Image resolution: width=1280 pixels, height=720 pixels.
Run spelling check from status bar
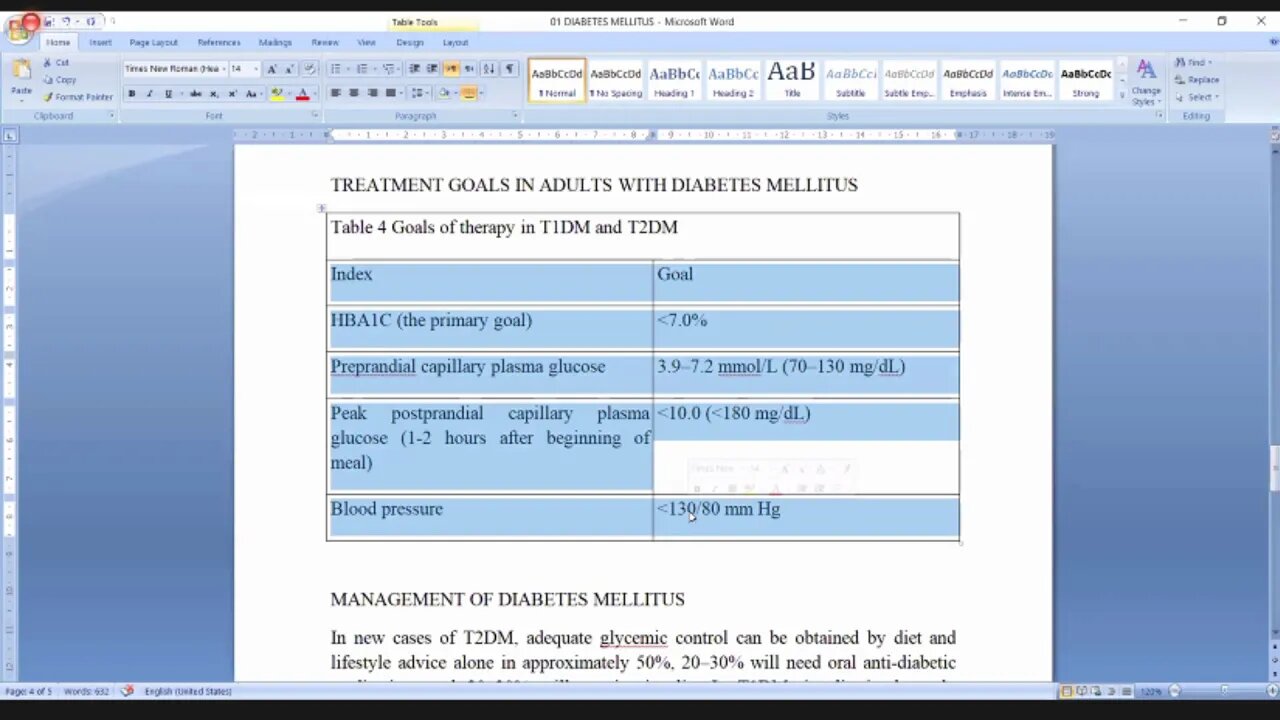[127, 691]
